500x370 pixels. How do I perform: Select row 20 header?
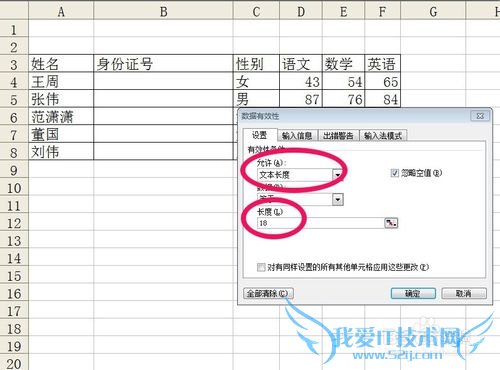tap(14, 363)
